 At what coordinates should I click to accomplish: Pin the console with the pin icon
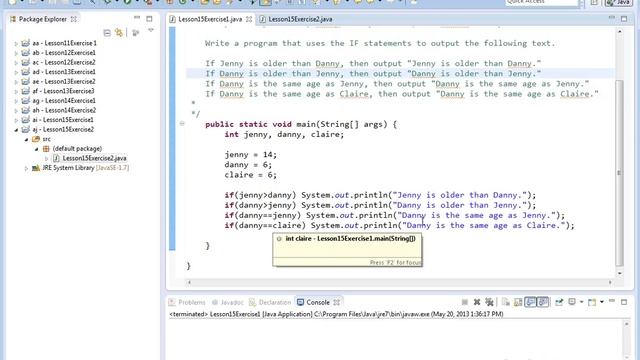[559, 302]
